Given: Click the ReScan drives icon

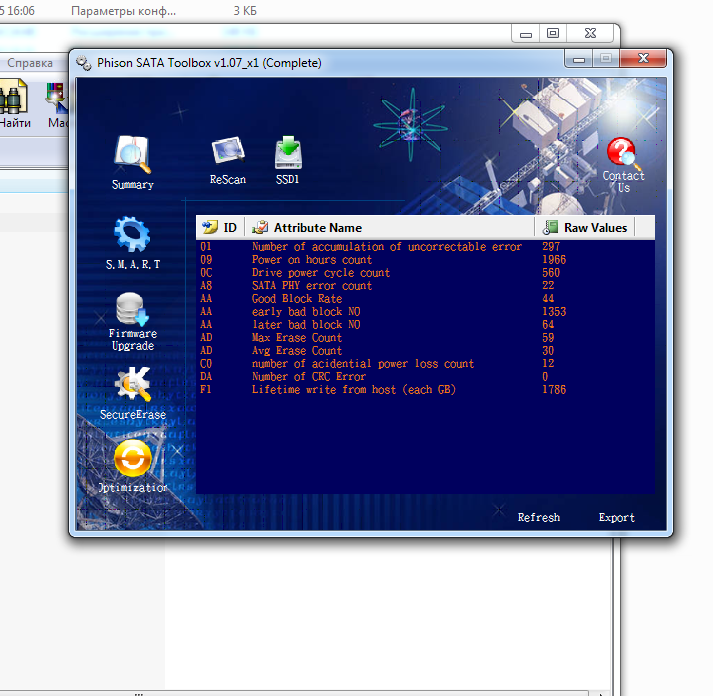Looking at the screenshot, I should (228, 151).
